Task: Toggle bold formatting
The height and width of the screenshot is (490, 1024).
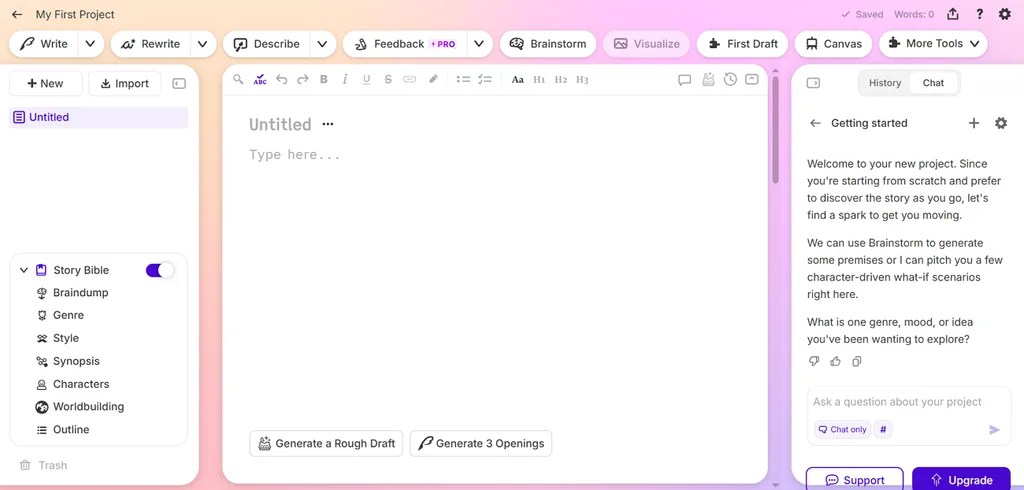Action: coord(323,79)
